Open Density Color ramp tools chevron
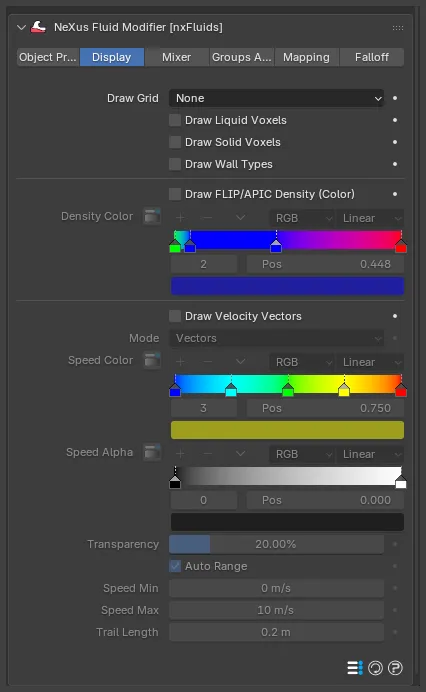The width and height of the screenshot is (426, 692). pos(240,218)
